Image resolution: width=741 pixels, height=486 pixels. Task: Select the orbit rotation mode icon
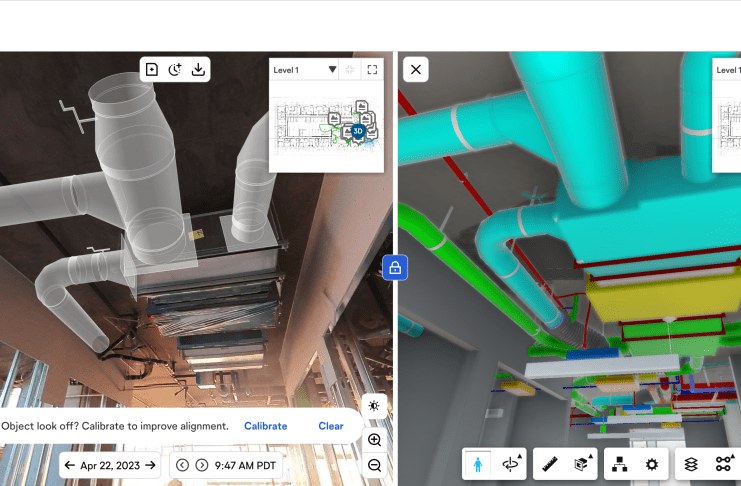(511, 464)
